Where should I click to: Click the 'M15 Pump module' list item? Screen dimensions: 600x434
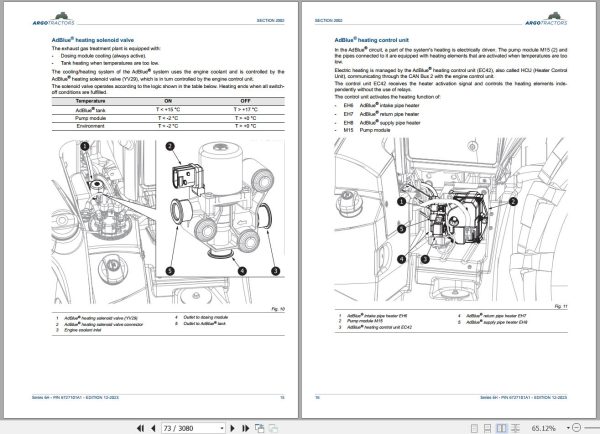coord(367,130)
